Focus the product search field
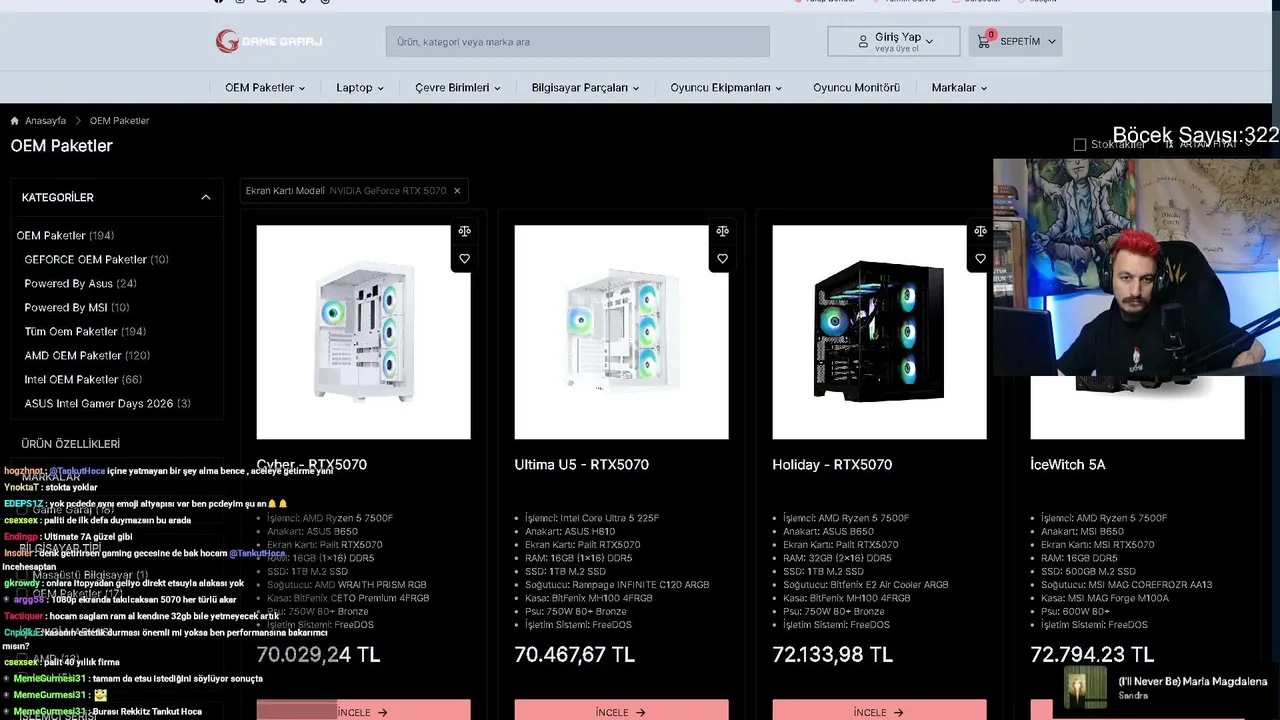Viewport: 1280px width, 720px height. coord(578,42)
